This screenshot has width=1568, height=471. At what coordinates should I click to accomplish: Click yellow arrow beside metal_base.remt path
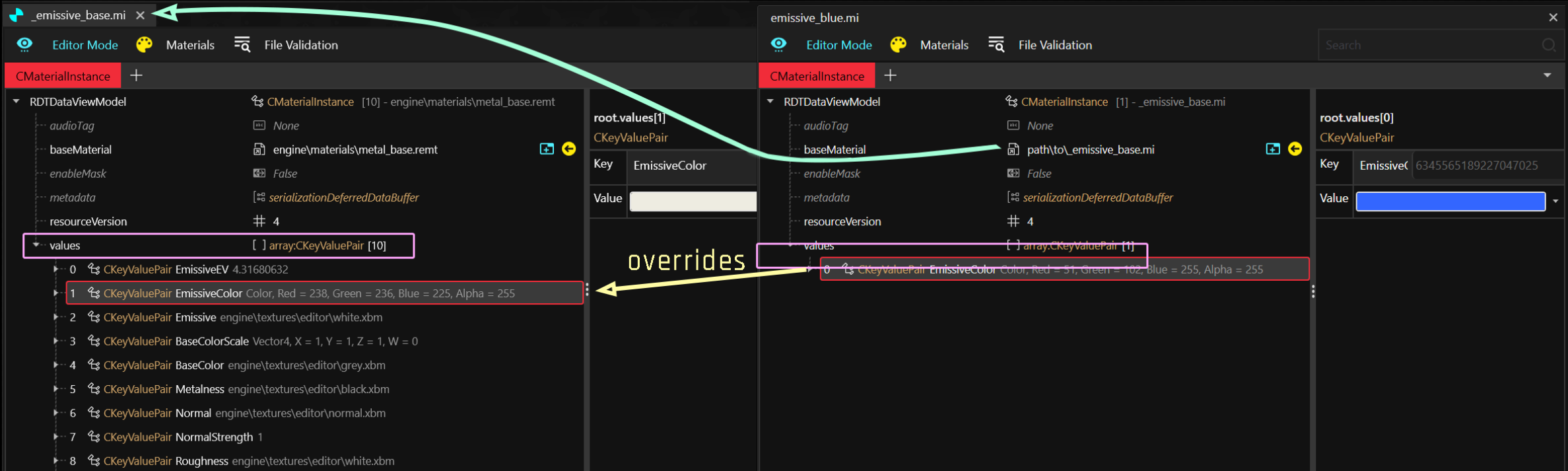[x=568, y=149]
